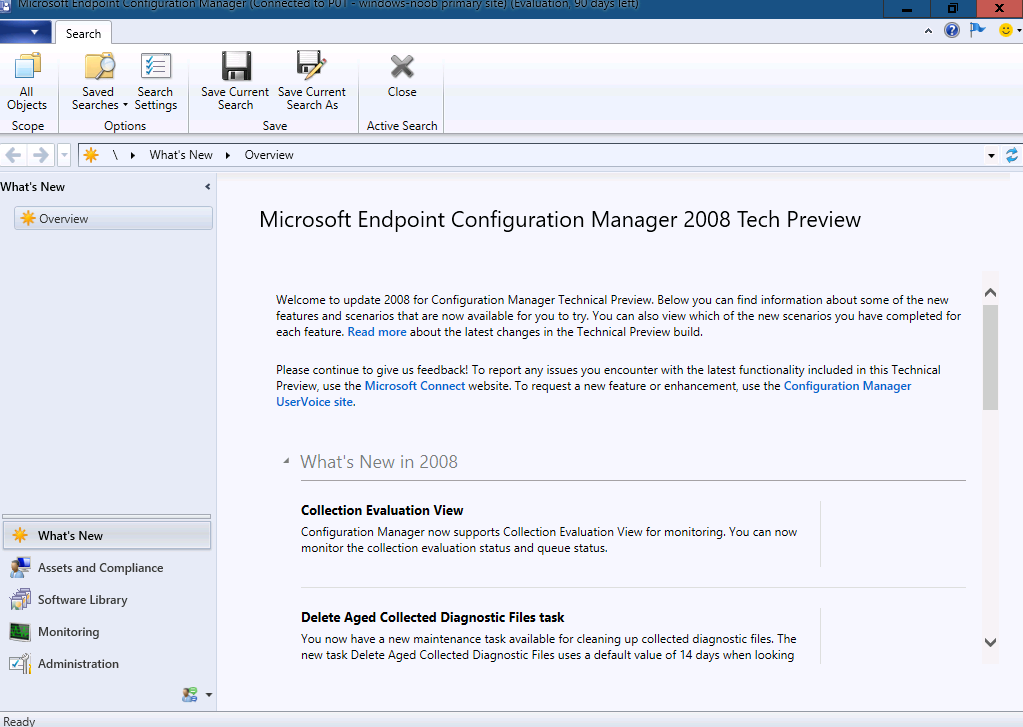Click the content pane scrollbar thumb

pos(990,357)
